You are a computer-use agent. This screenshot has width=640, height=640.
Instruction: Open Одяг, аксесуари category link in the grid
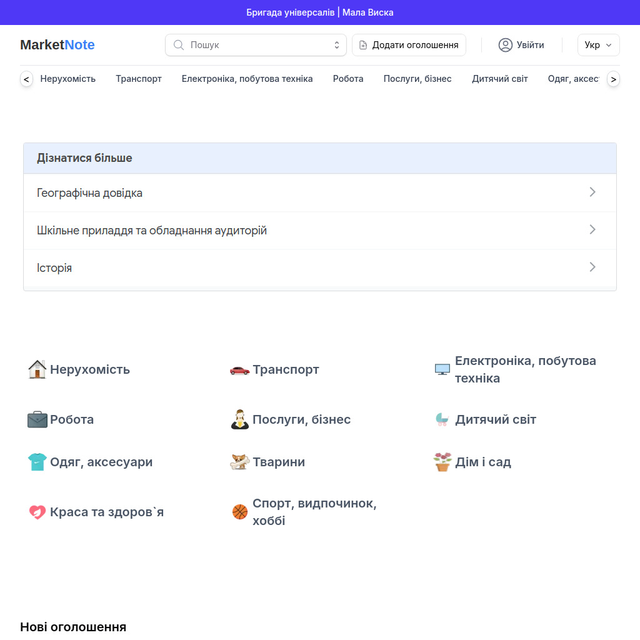point(101,462)
